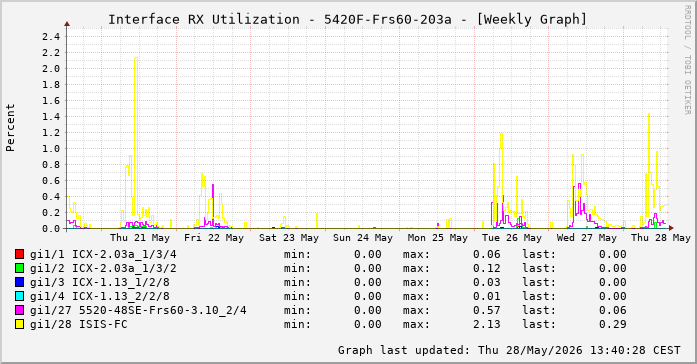The image size is (697, 364).
Task: Click the Graph last updated timestamp
Action: (509, 350)
